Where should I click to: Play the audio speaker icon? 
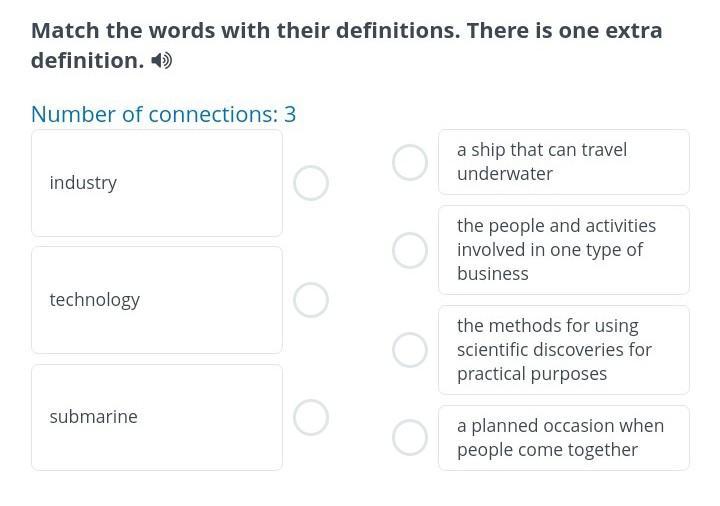pyautogui.click(x=162, y=61)
